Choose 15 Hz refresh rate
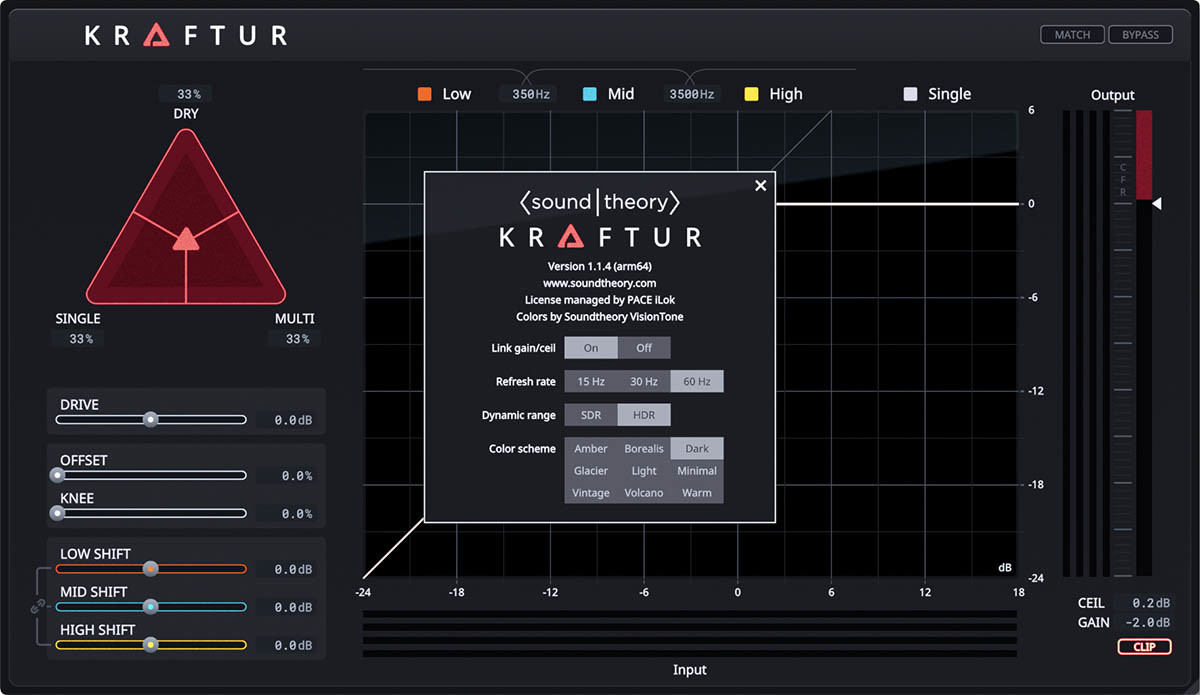1200x695 pixels. [x=591, y=381]
